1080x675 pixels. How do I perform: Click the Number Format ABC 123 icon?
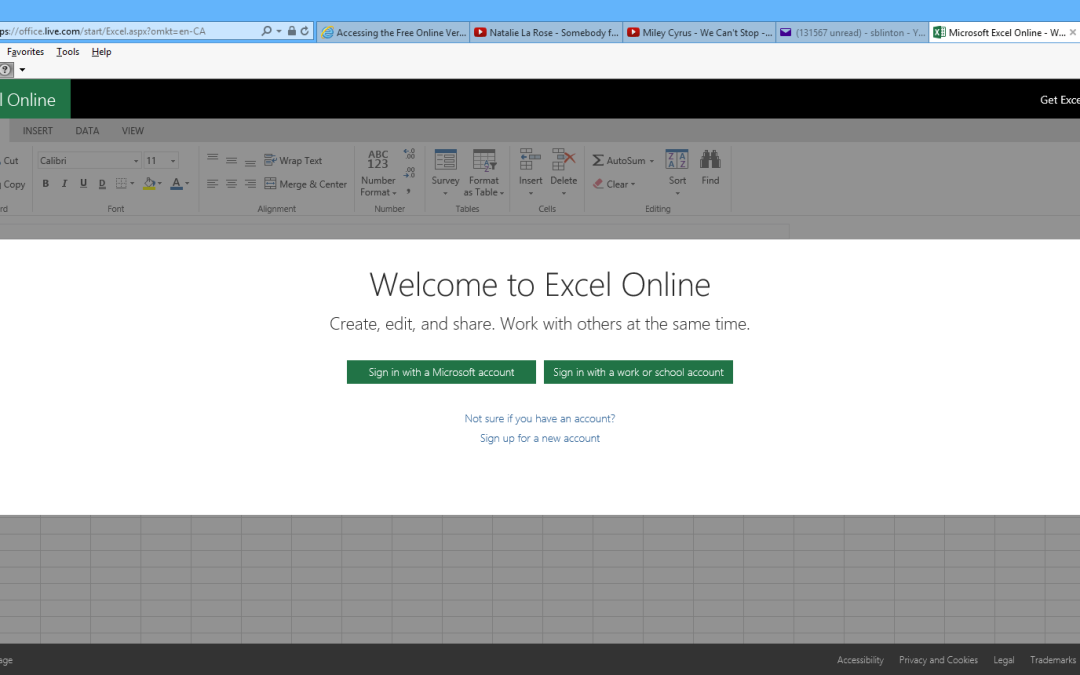378,160
